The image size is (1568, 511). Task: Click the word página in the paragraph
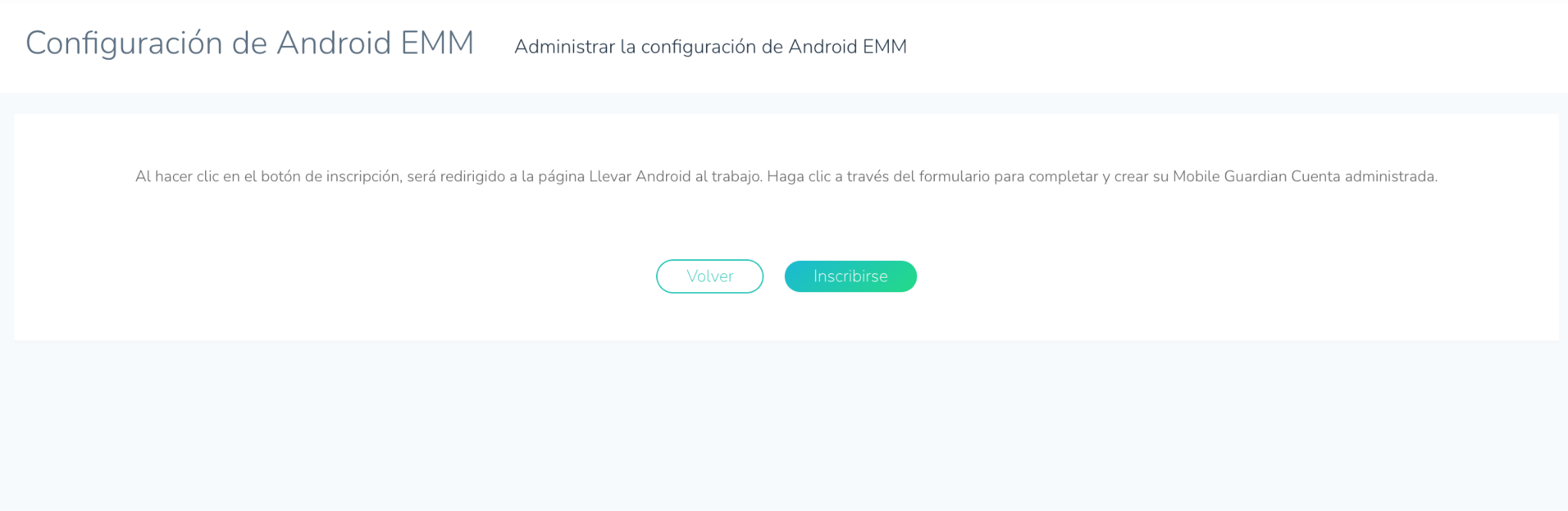(x=561, y=177)
